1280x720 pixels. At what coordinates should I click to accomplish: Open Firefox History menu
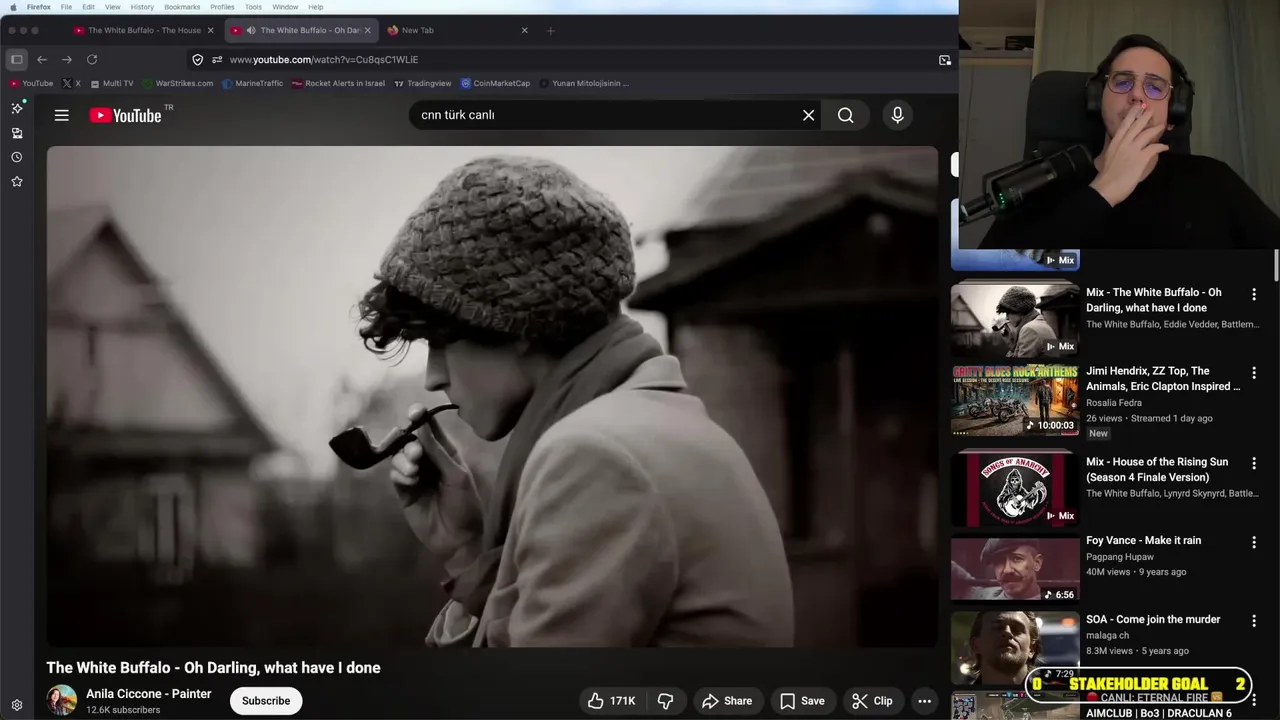(142, 7)
